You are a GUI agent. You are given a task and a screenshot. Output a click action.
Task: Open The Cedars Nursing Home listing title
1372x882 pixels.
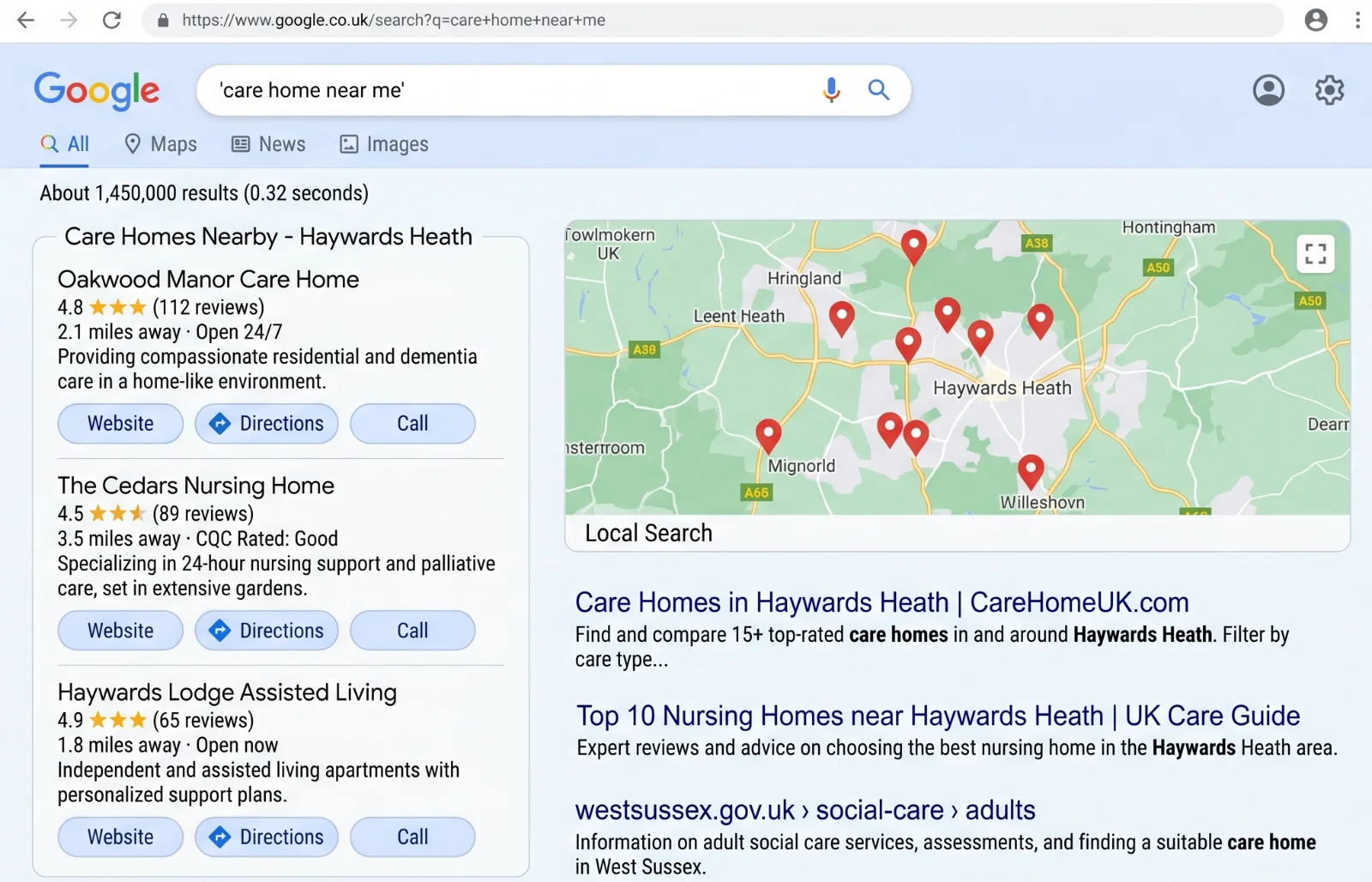click(196, 486)
